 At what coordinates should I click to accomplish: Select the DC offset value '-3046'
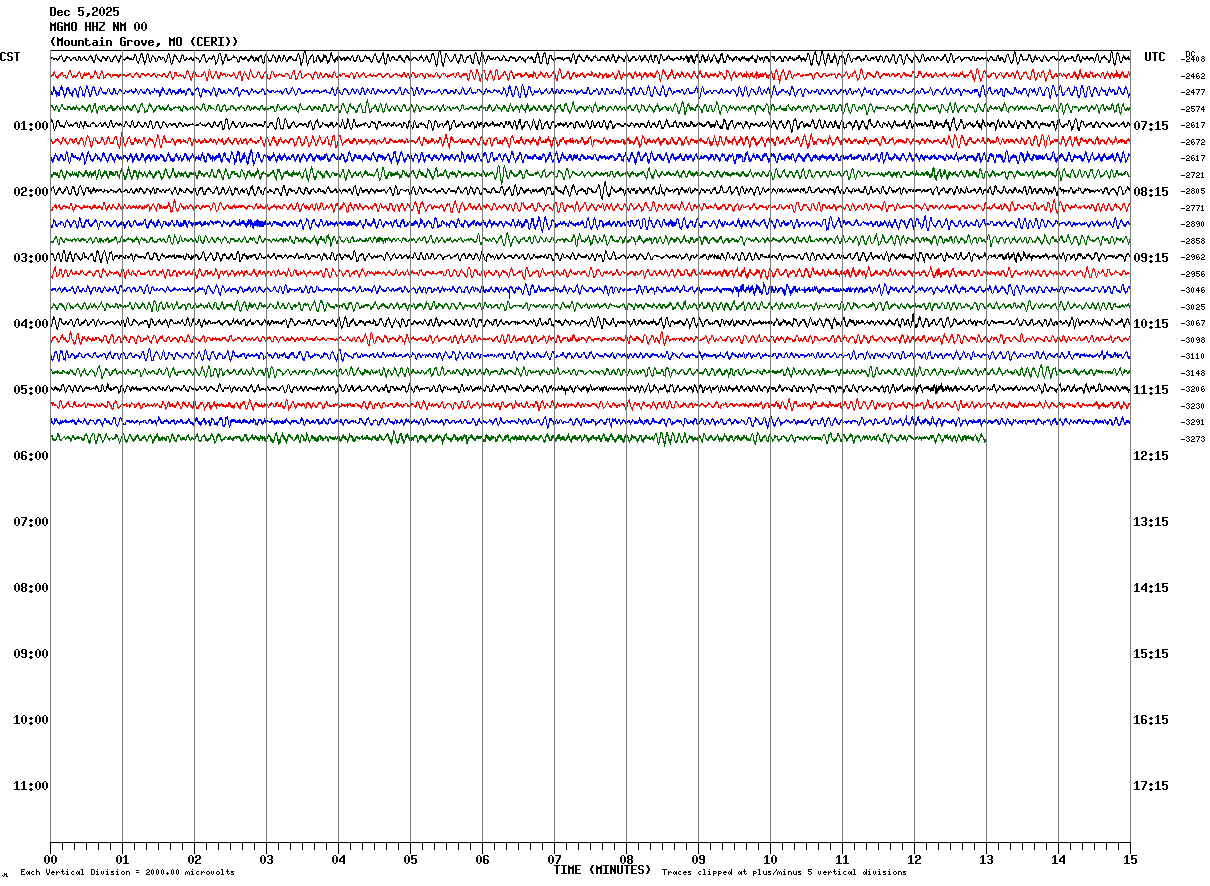tap(1193, 290)
